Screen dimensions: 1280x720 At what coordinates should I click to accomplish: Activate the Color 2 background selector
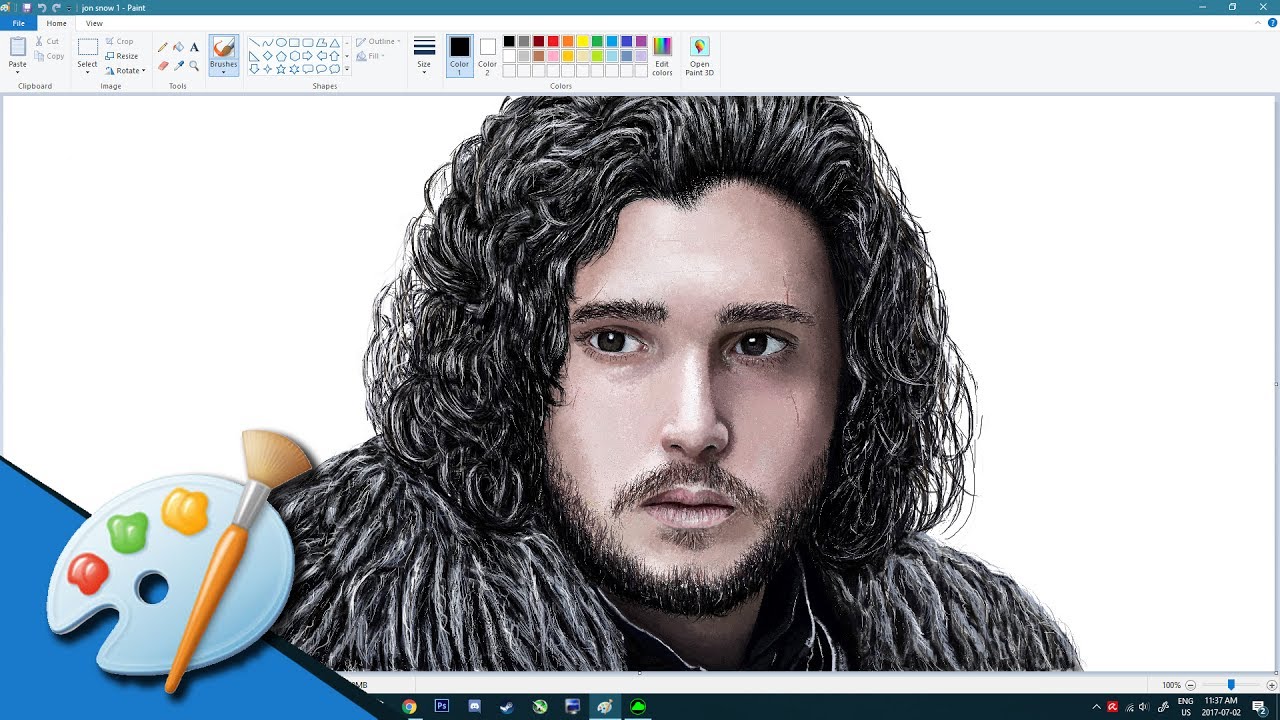pyautogui.click(x=487, y=55)
